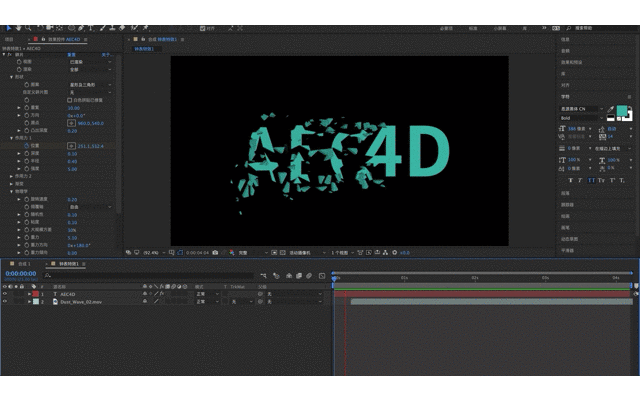Select the Selection arrow tool
This screenshot has width=640, height=400.
tap(9, 28)
